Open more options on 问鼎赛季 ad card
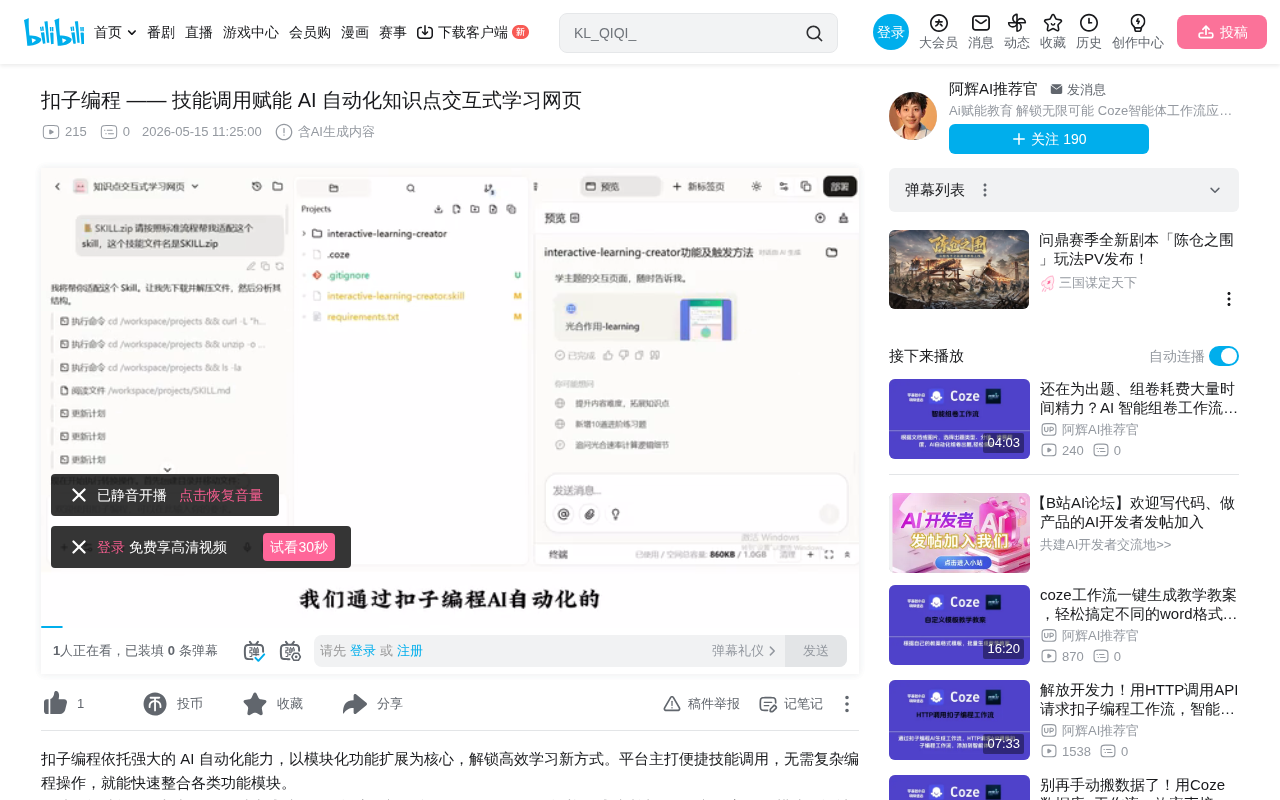The height and width of the screenshot is (800, 1280). point(1229,299)
